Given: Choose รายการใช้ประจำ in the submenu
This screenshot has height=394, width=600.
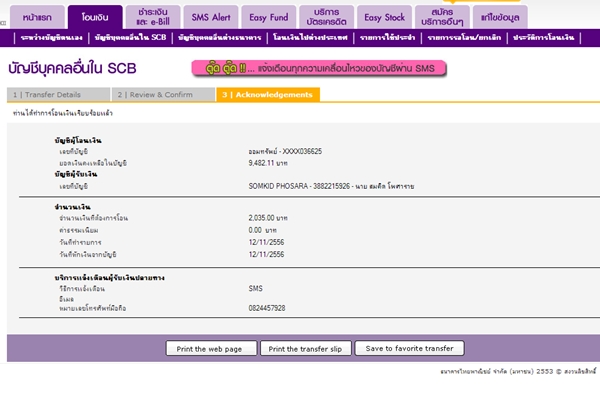Looking at the screenshot, I should (388, 37).
